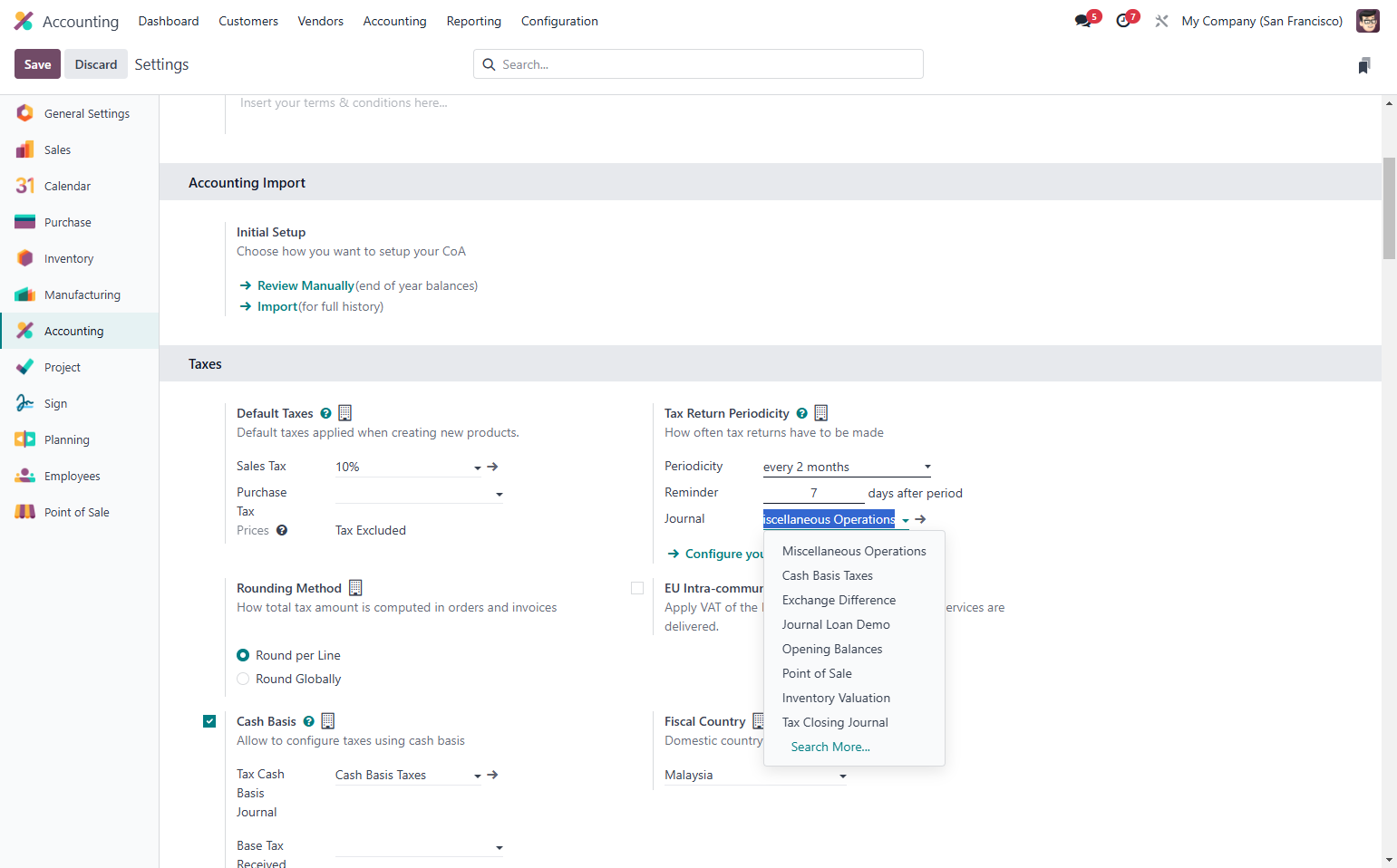Open Sales Tax external link arrow
Screen dimensions: 1397x868
493,467
